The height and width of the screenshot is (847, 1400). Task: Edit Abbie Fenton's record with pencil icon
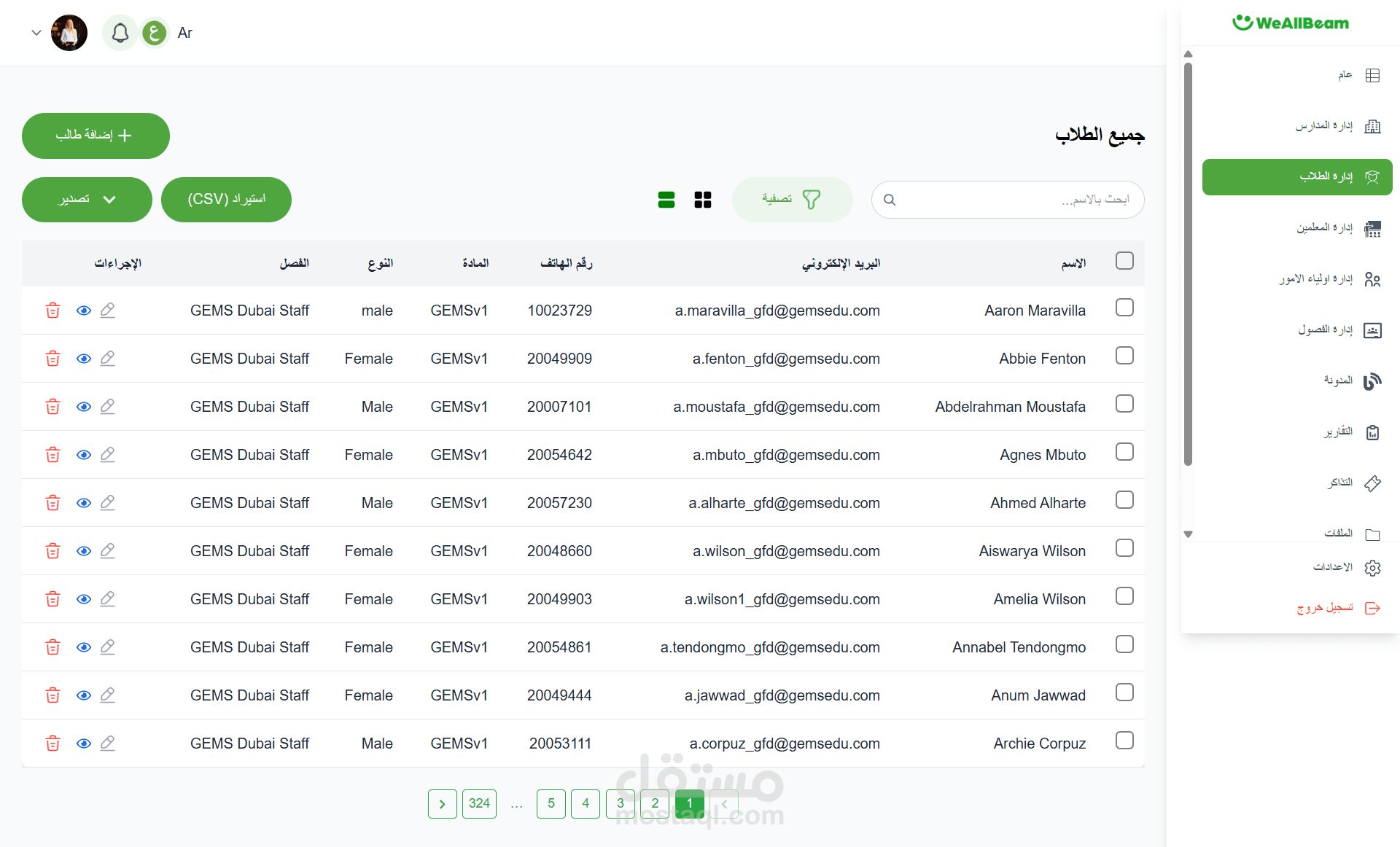pos(108,359)
